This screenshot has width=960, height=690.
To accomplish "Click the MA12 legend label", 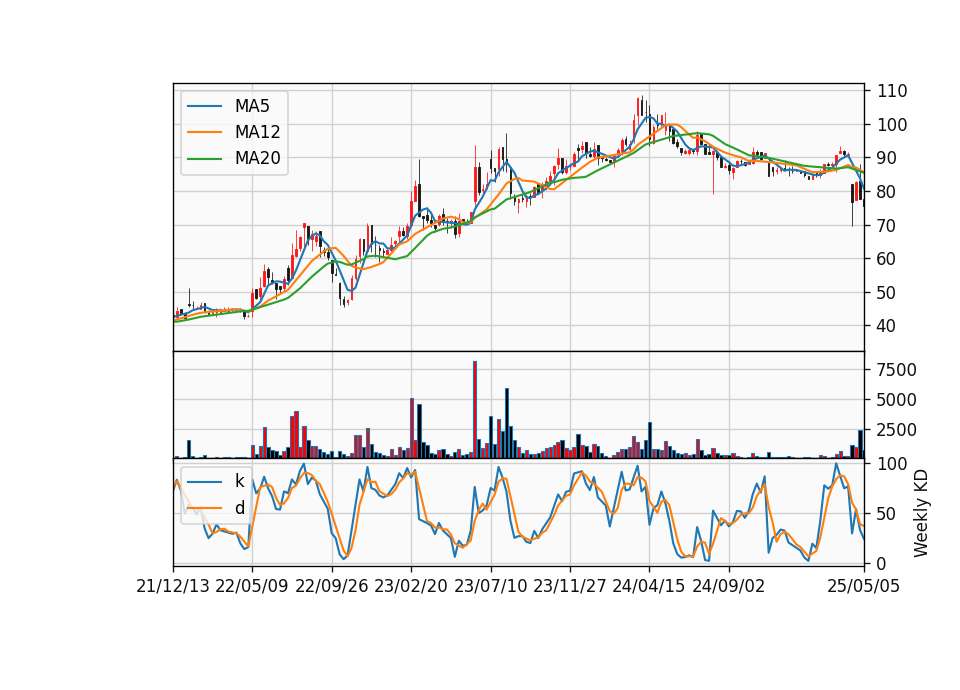I will click(x=257, y=132).
